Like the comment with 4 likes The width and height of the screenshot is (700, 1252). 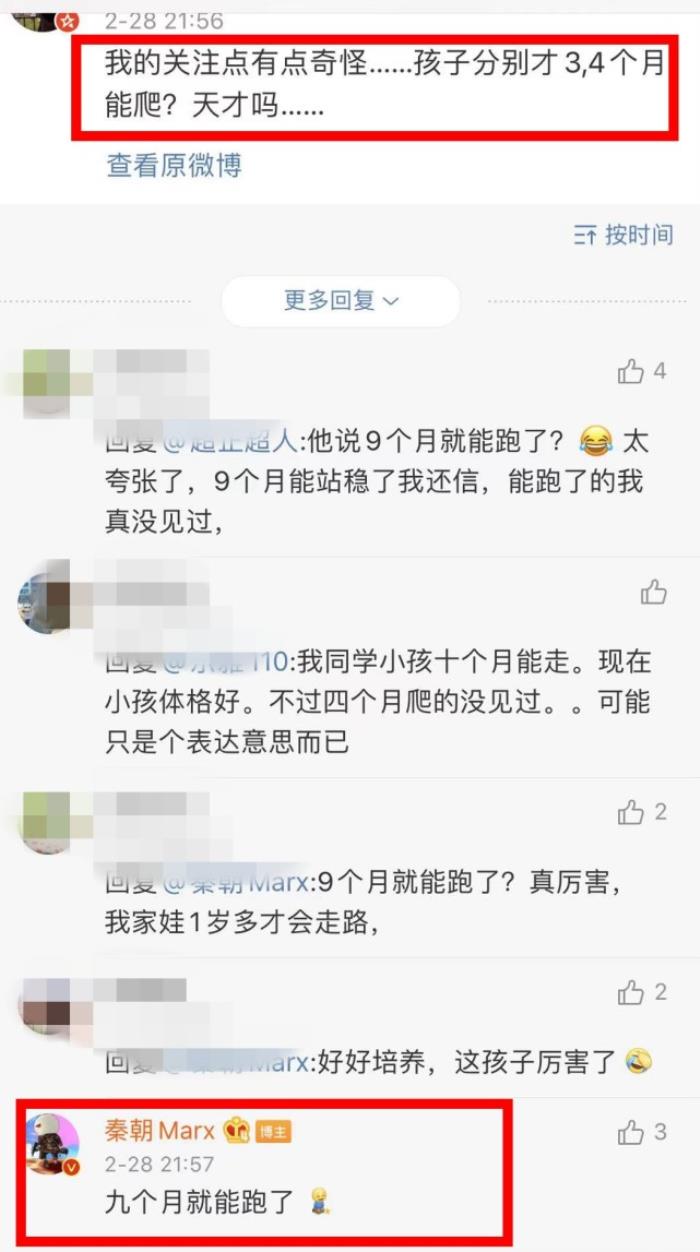pos(630,372)
